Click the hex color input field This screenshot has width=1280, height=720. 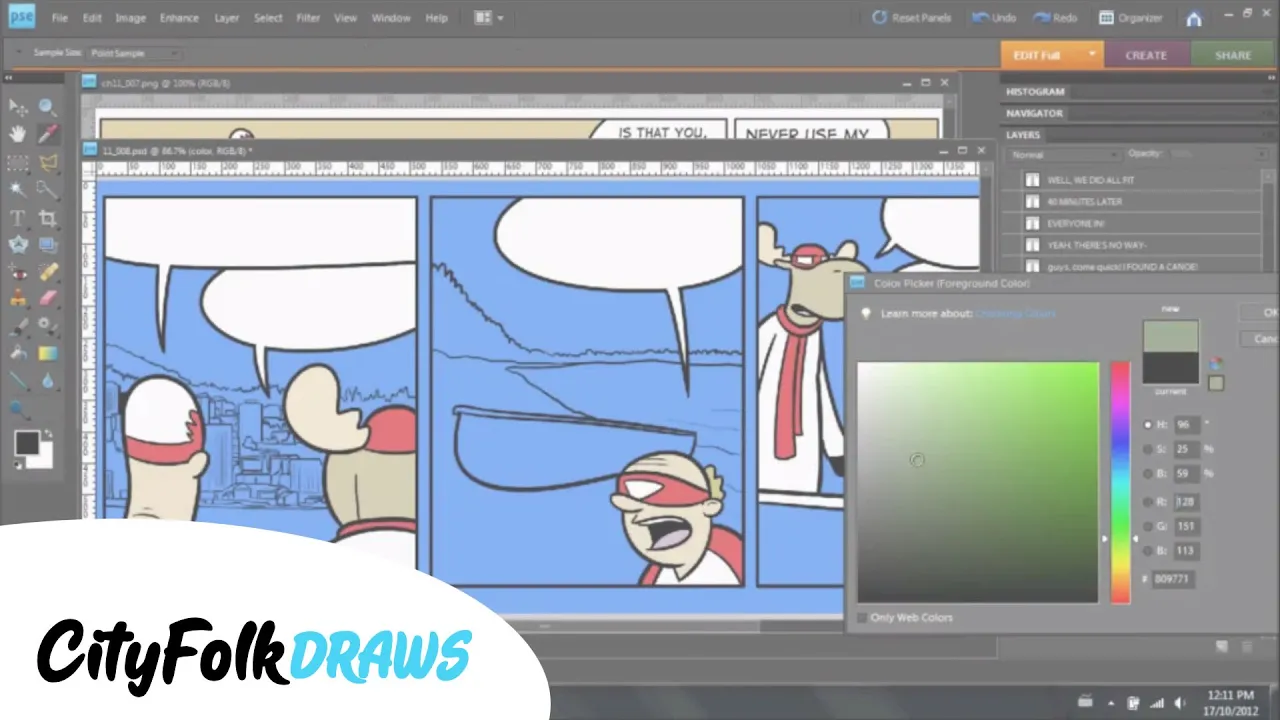[x=1172, y=579]
